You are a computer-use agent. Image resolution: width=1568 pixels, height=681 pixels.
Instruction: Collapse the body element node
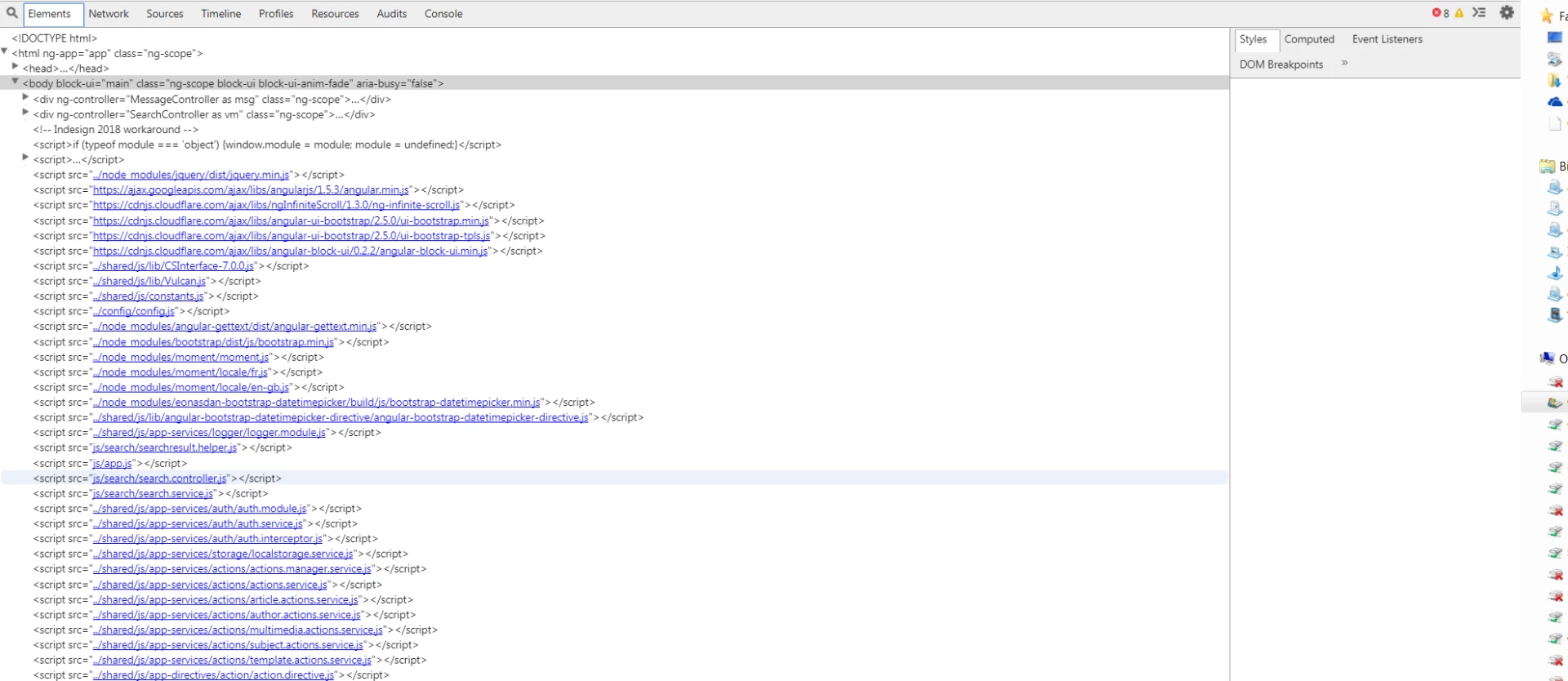click(16, 82)
